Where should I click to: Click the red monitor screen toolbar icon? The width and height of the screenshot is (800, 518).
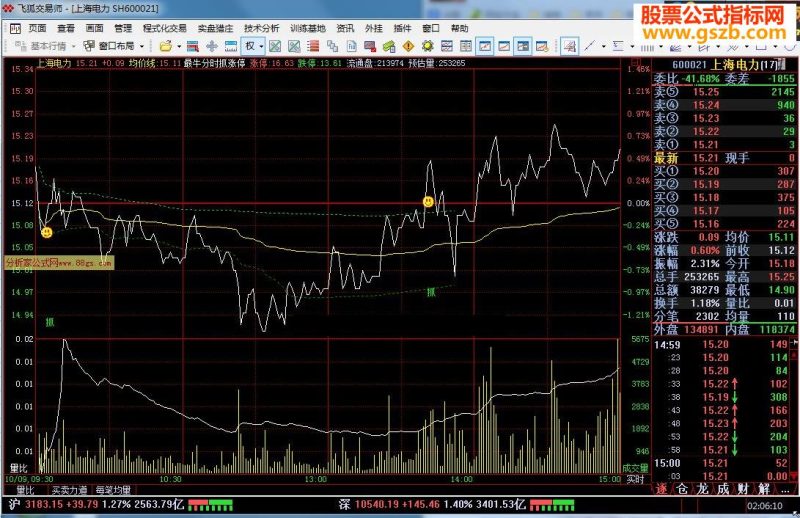click(370, 46)
